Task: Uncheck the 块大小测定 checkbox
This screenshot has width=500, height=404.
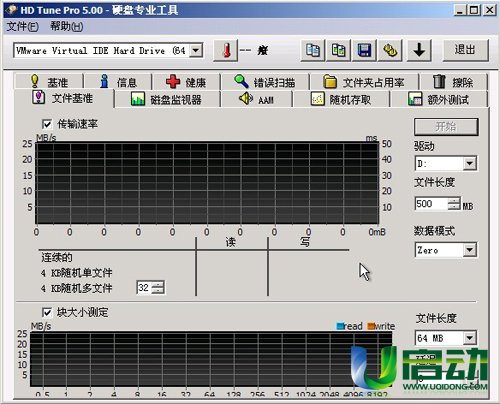Action: tap(47, 313)
